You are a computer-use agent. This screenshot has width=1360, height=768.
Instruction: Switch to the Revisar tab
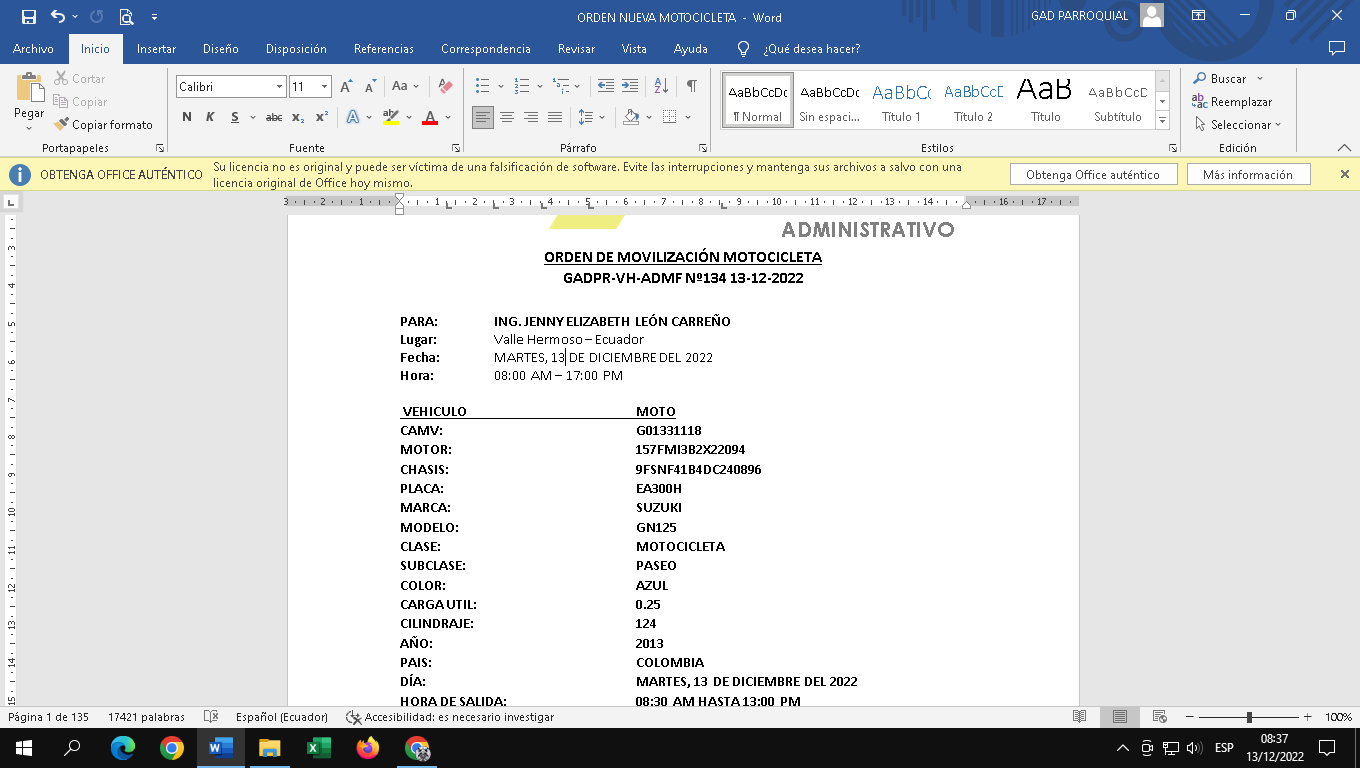tap(576, 49)
